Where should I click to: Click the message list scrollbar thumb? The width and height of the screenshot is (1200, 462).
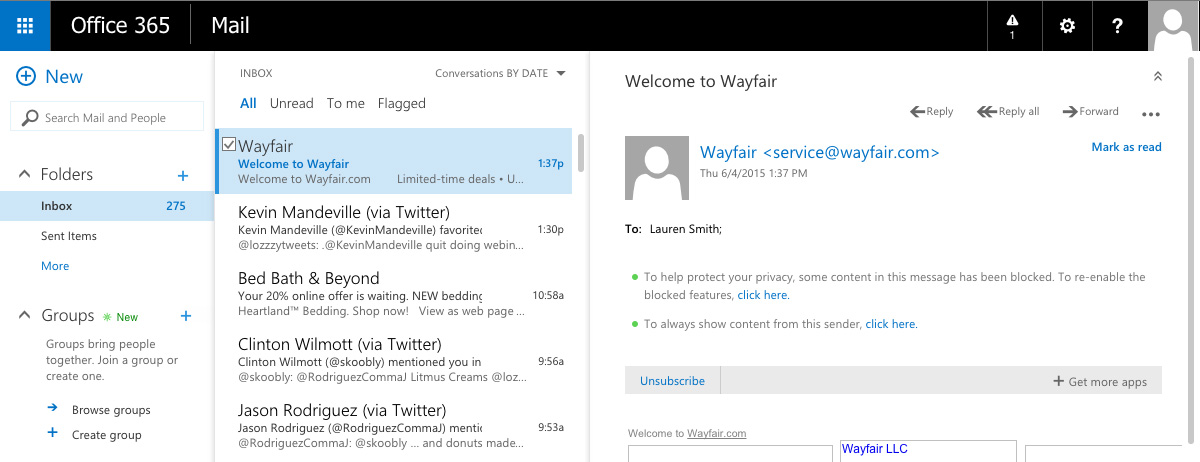point(581,153)
